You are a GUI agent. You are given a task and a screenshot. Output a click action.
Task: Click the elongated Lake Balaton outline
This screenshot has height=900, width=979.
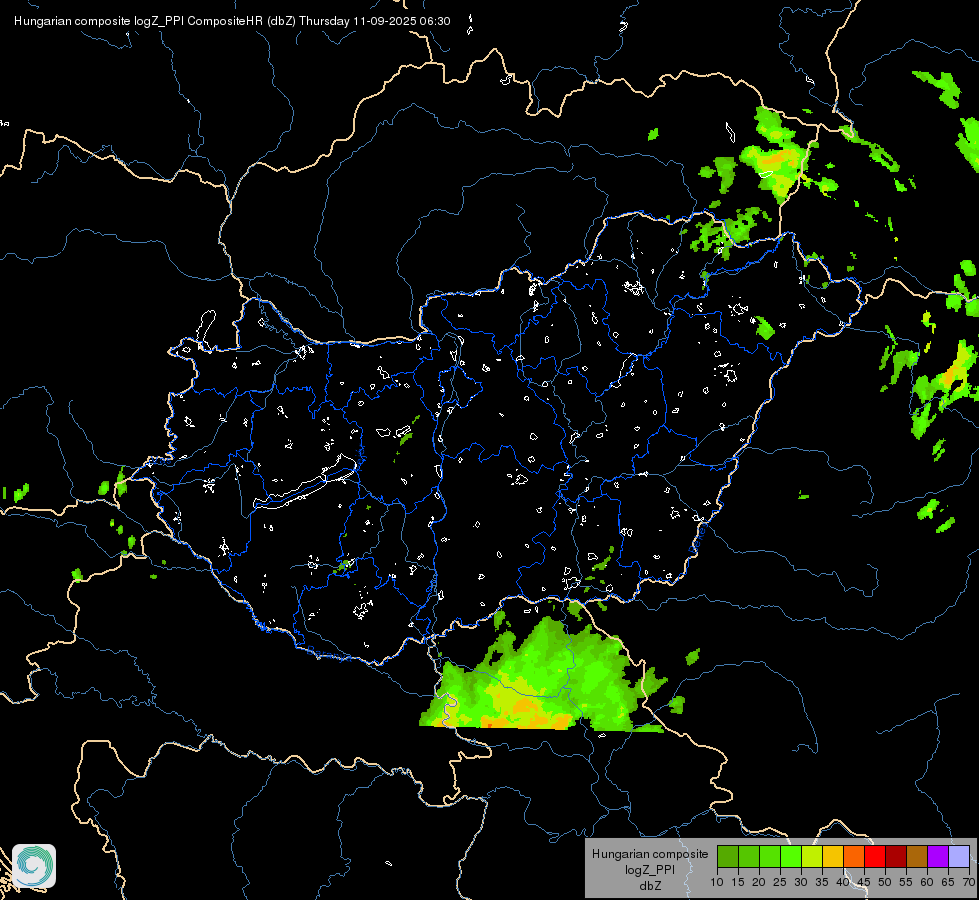coord(305,483)
